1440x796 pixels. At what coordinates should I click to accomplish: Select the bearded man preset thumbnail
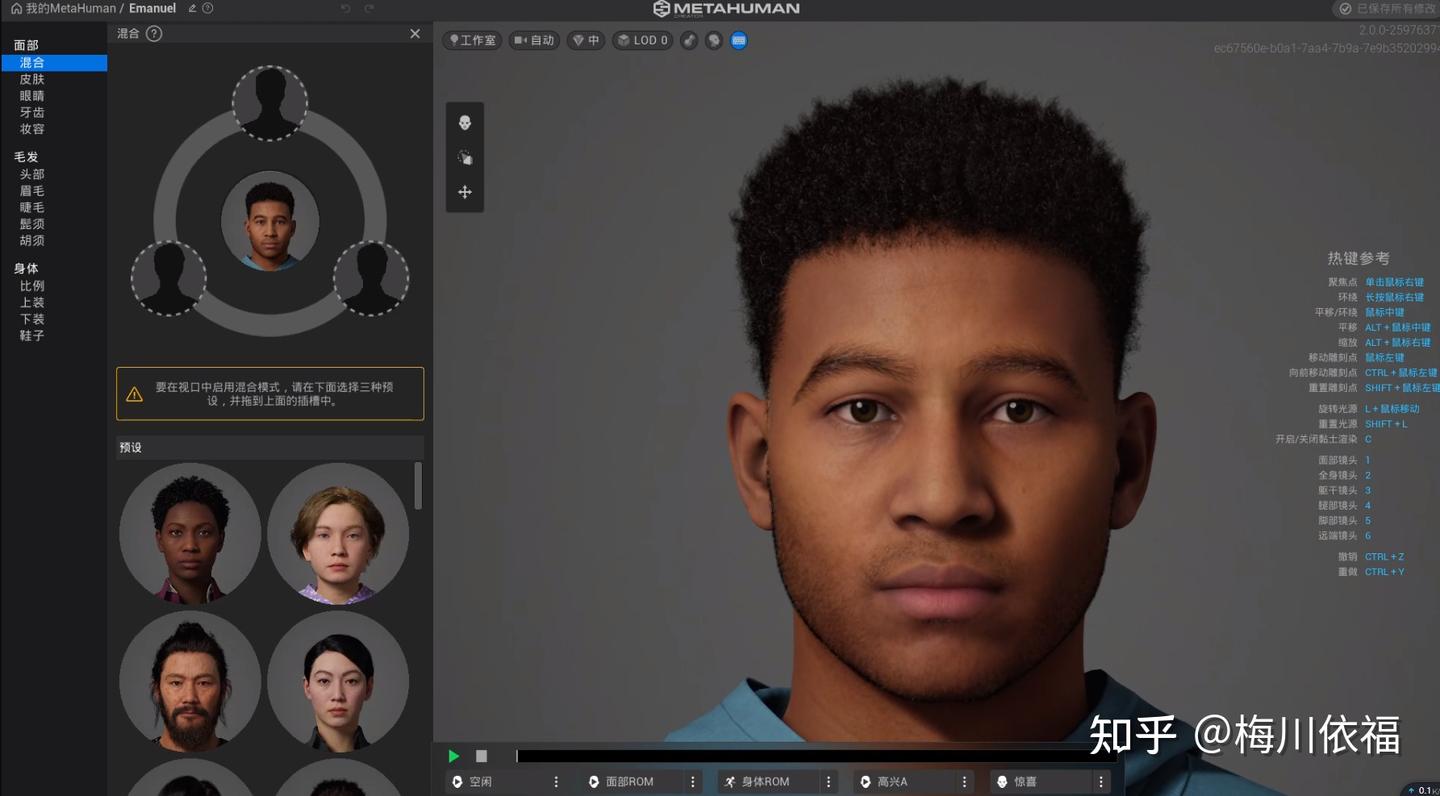190,681
